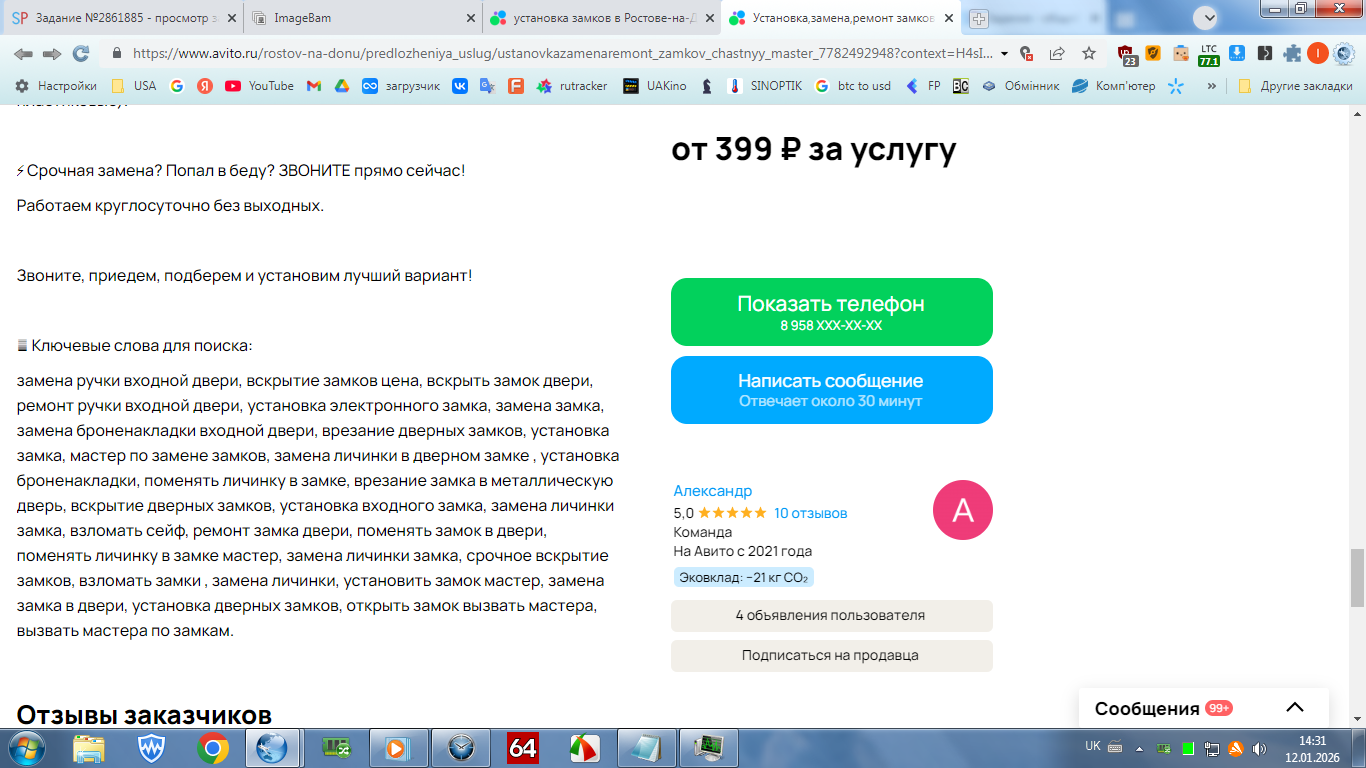The height and width of the screenshot is (768, 1366).
Task: Close the ImageBam tab
Action: point(470,18)
